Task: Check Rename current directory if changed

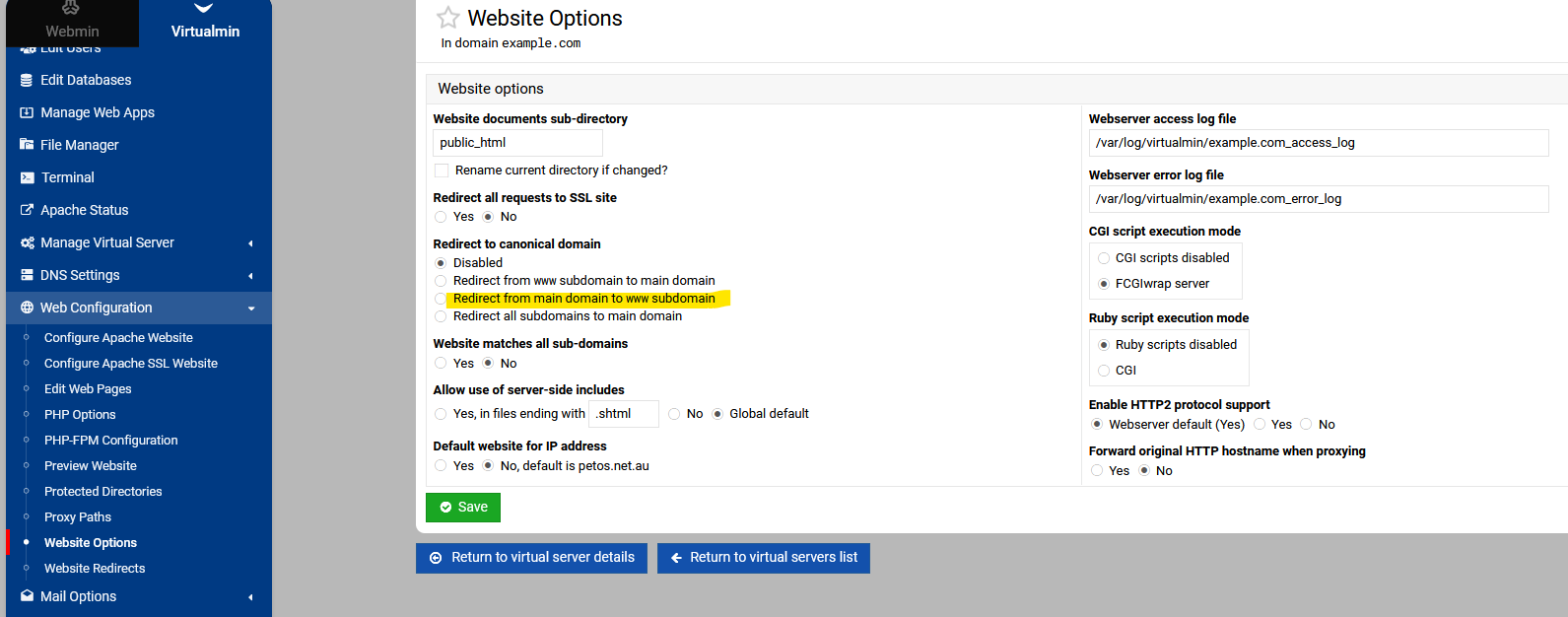Action: tap(442, 171)
